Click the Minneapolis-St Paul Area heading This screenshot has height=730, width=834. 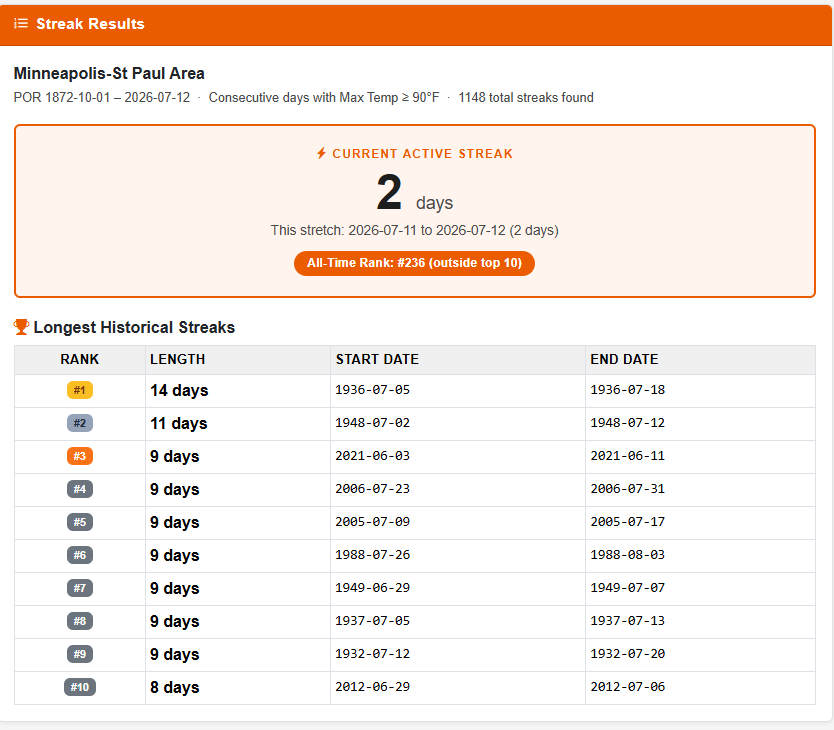(109, 73)
